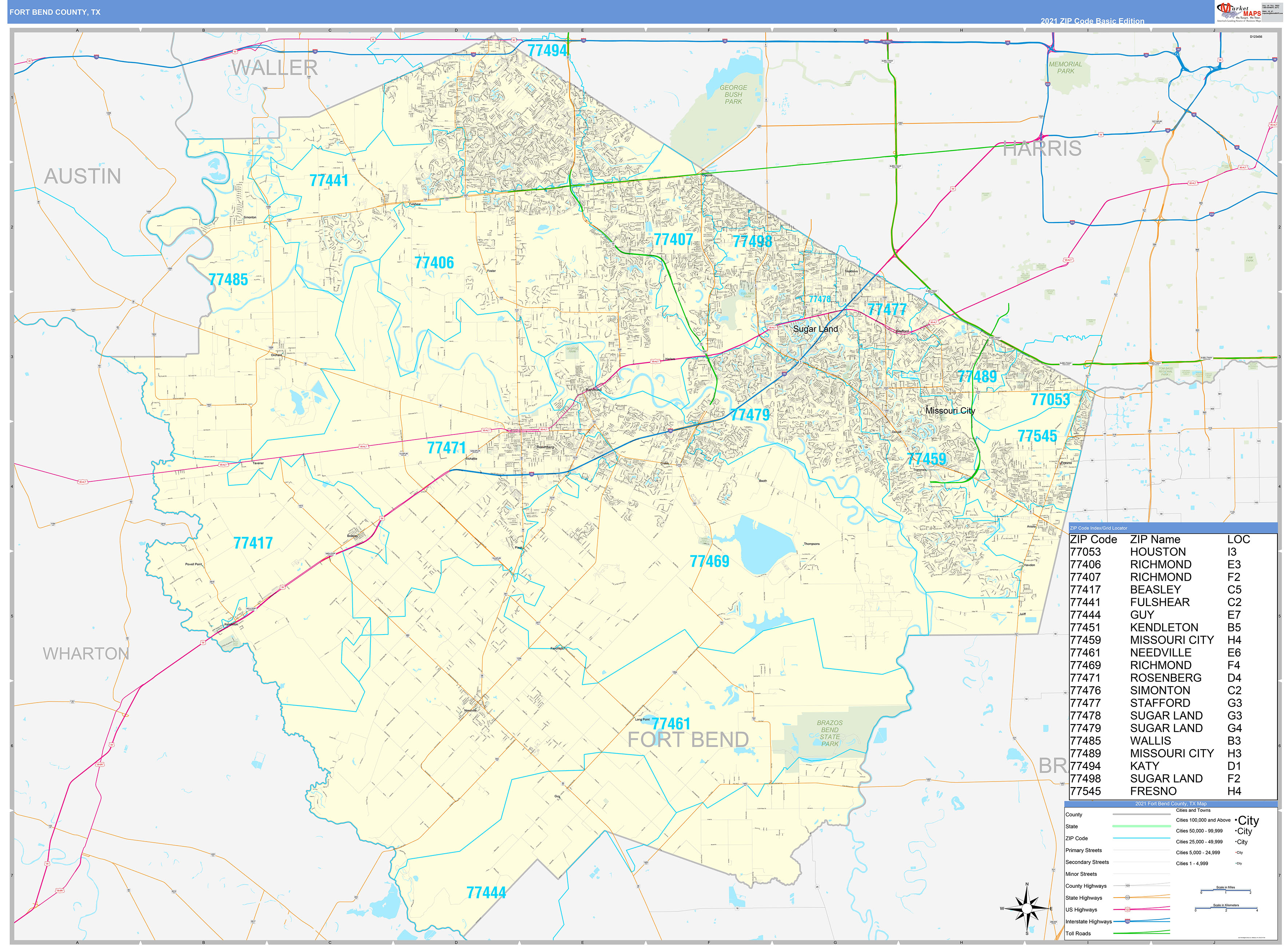Viewport: 1288px width, 946px height.
Task: Select the State Highways circle symbol in legend
Action: [x=1128, y=897]
